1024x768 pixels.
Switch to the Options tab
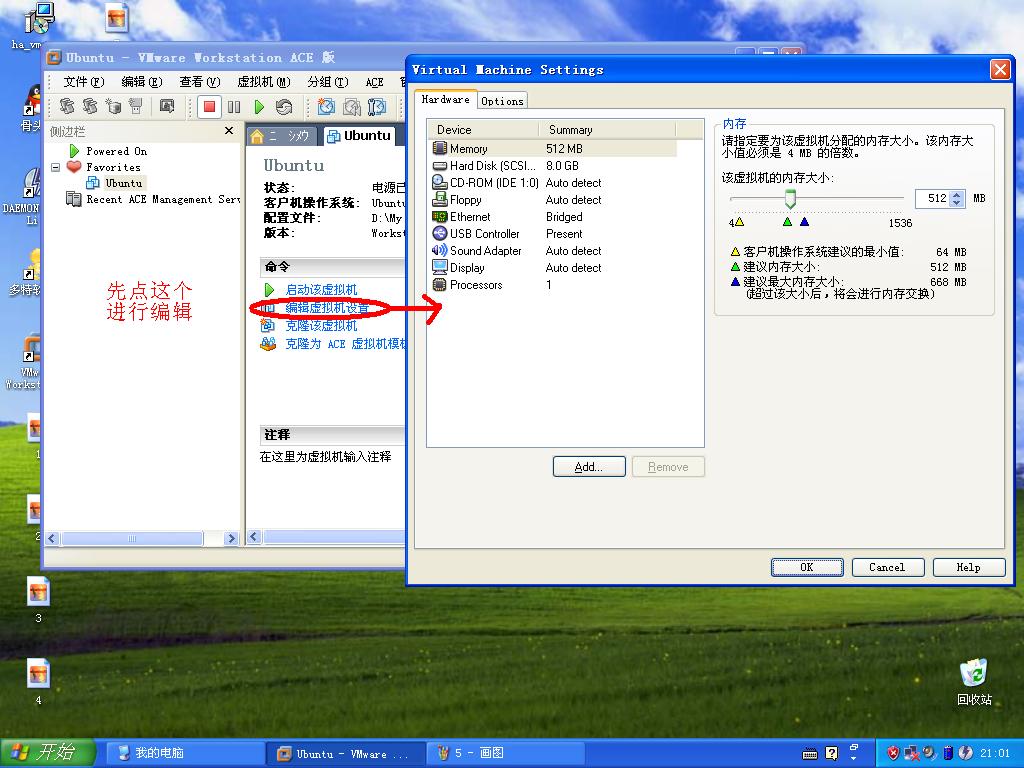coord(502,101)
